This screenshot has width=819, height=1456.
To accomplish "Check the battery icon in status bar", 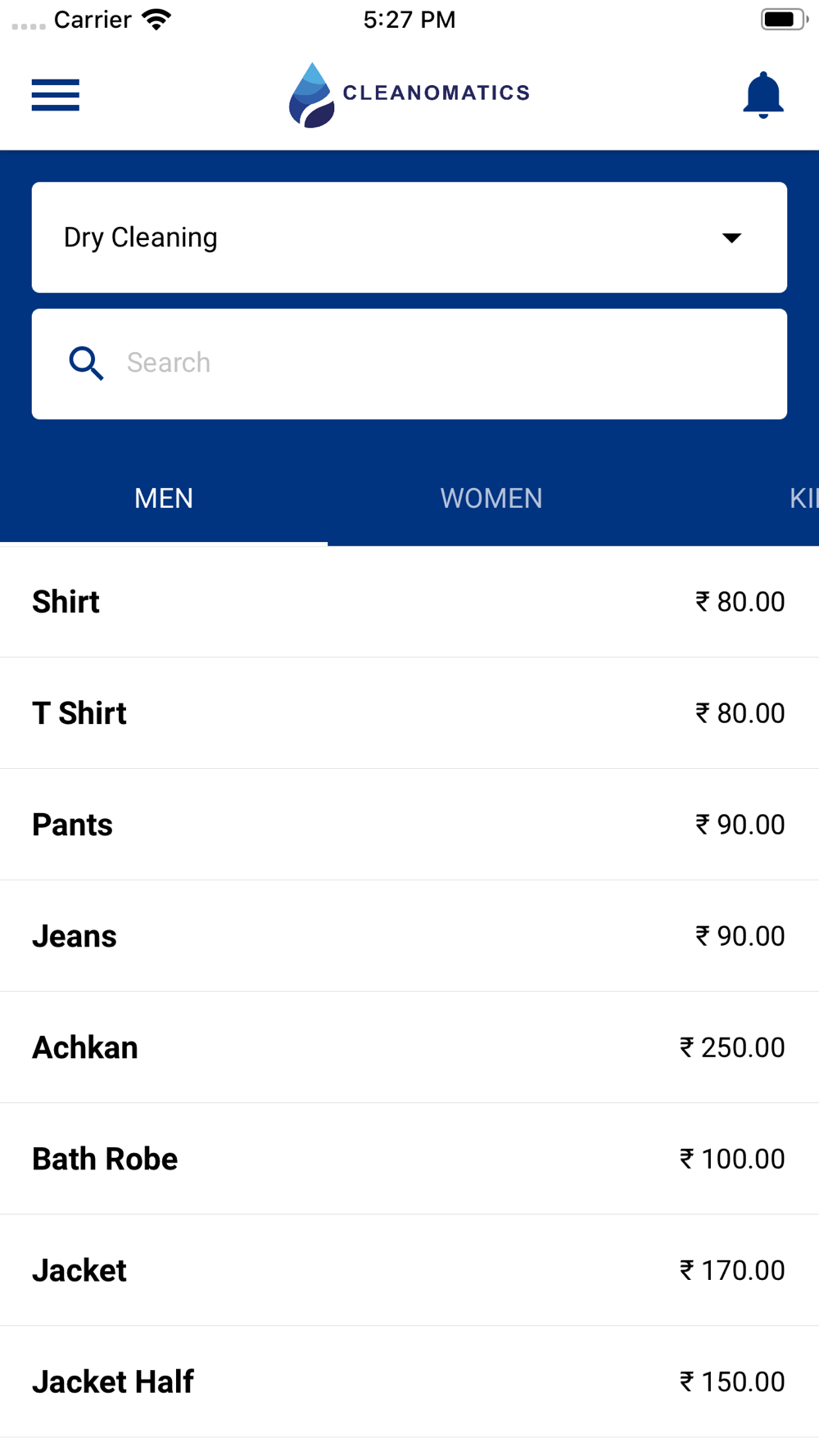I will coord(785,20).
